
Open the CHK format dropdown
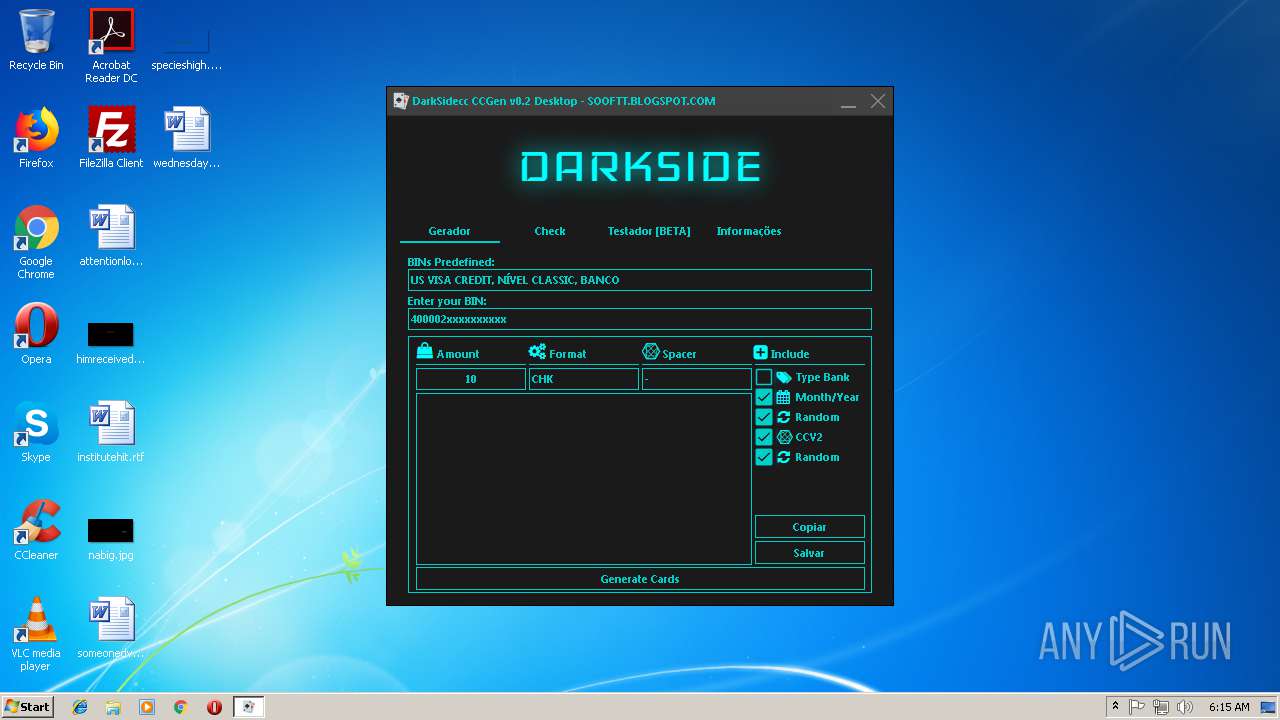tap(584, 379)
